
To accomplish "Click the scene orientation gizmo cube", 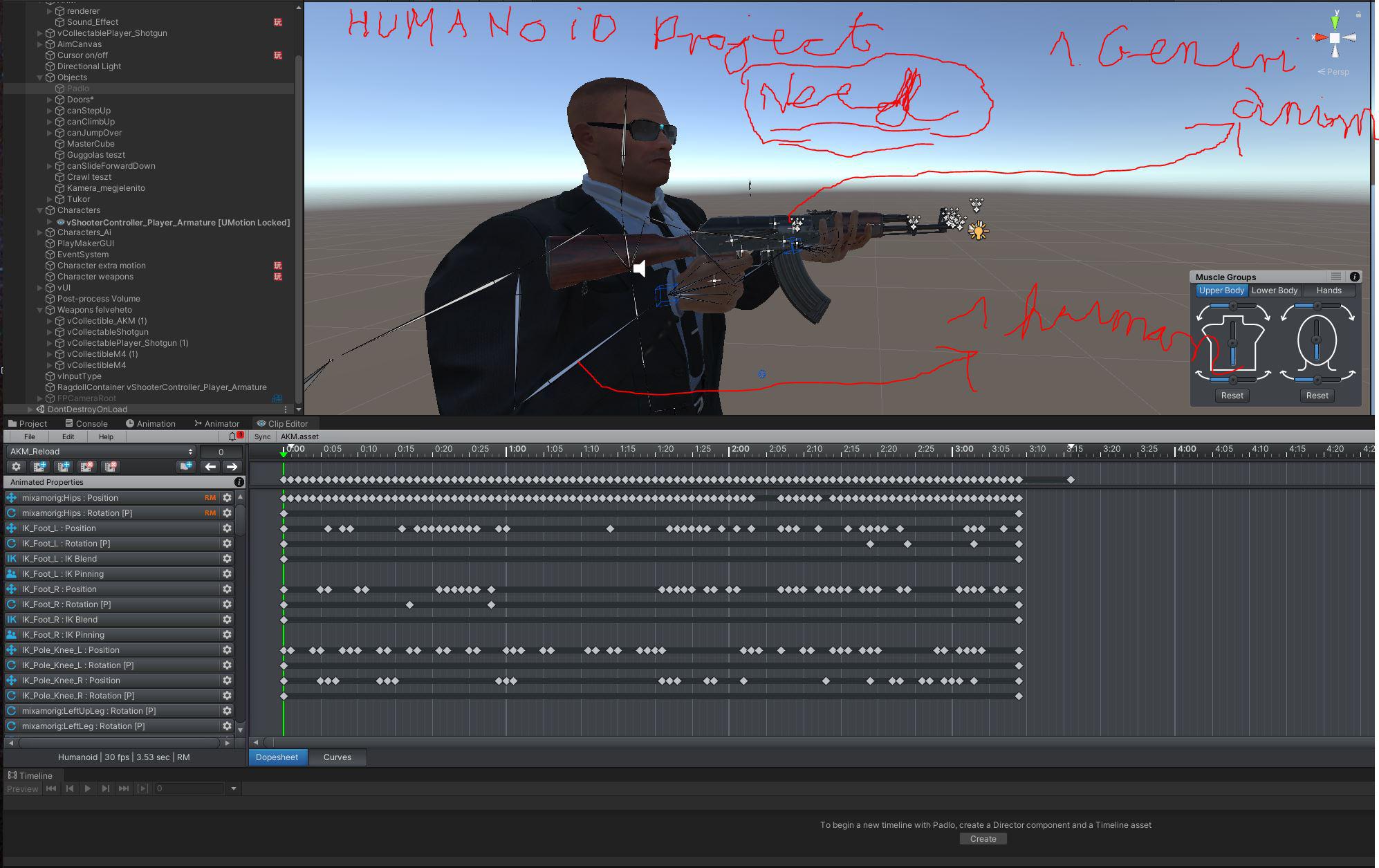I will coord(1334,38).
